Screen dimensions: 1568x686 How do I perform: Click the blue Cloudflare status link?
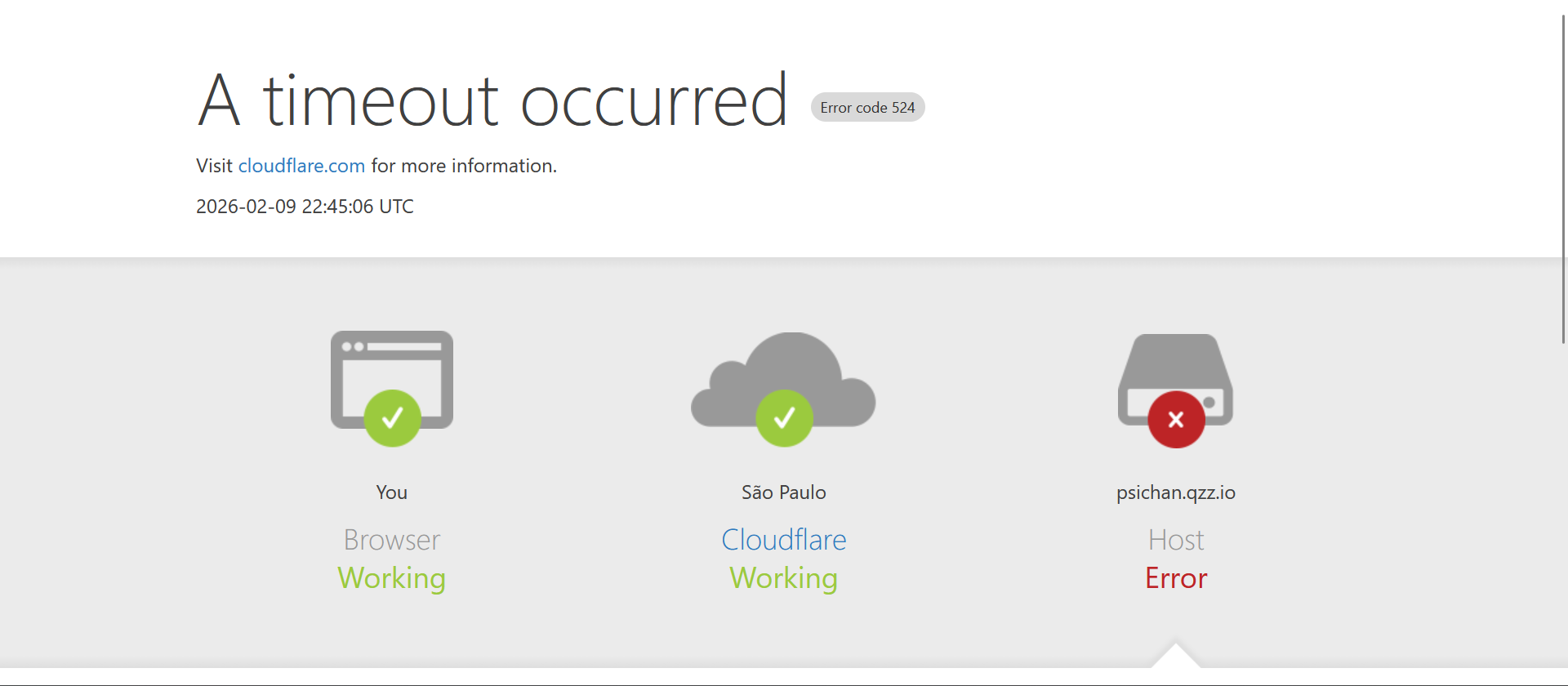coord(784,540)
